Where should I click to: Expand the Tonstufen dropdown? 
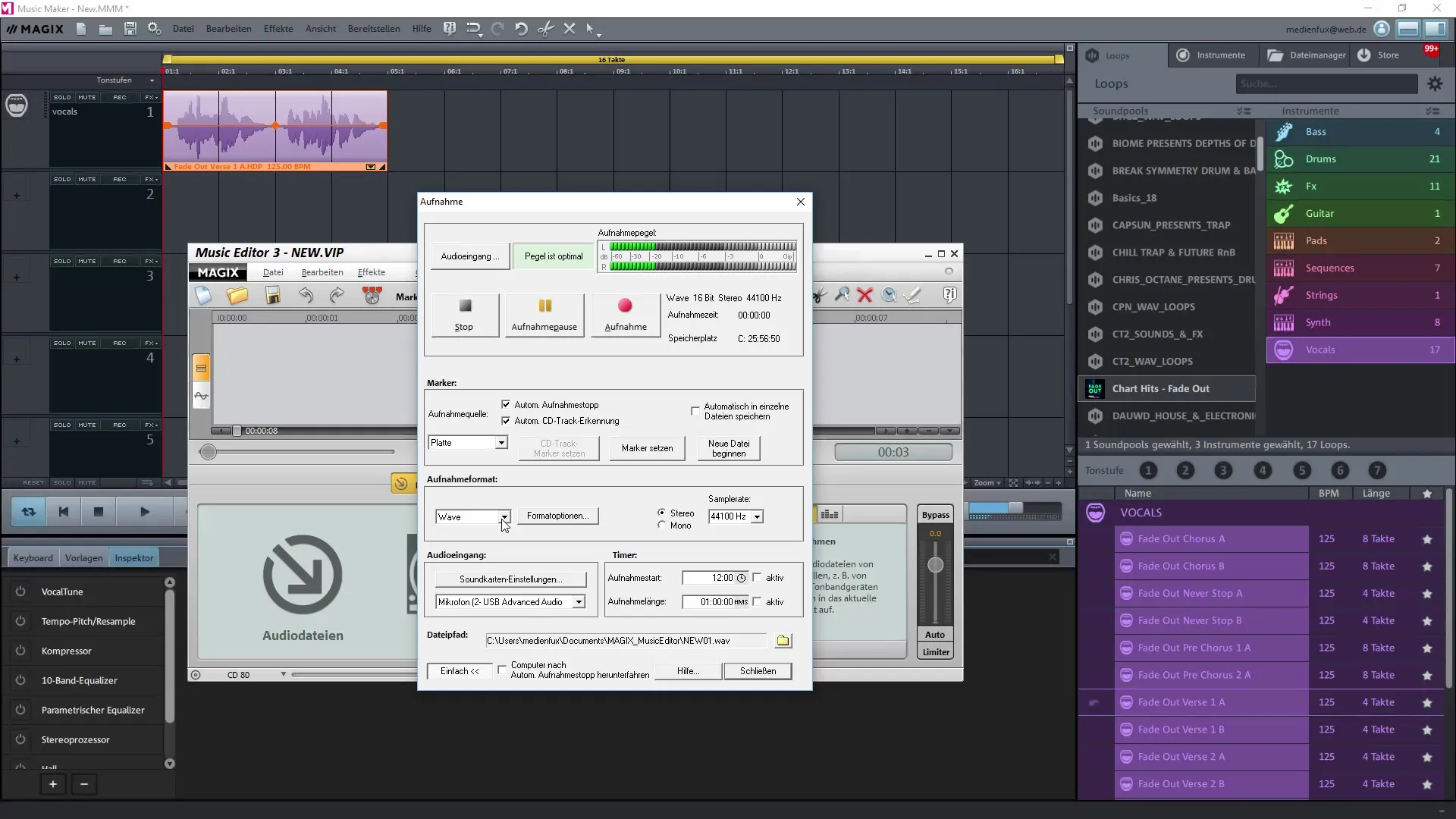click(x=152, y=80)
